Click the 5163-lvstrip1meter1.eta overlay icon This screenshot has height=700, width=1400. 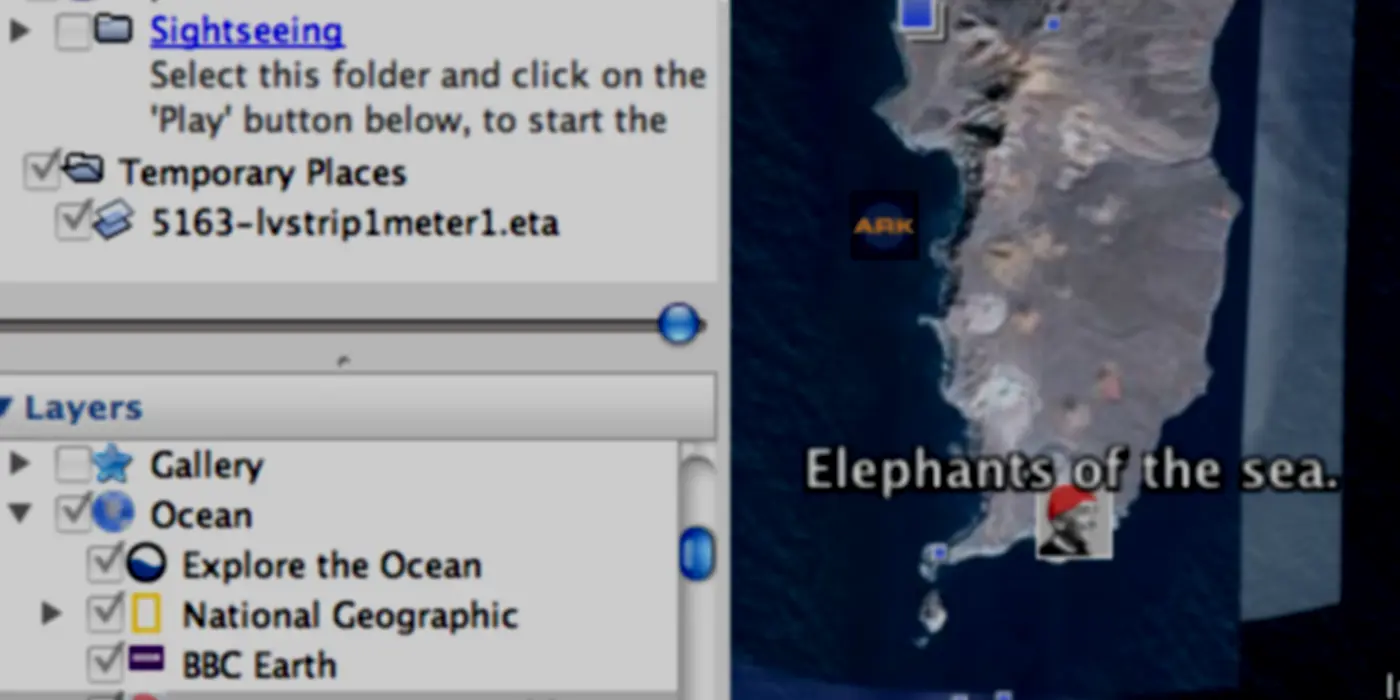click(x=113, y=221)
